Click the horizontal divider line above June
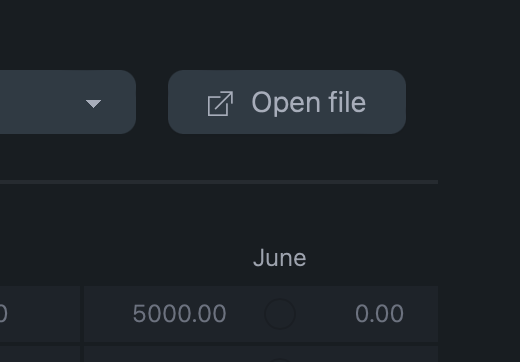The height and width of the screenshot is (362, 520). pos(219,182)
